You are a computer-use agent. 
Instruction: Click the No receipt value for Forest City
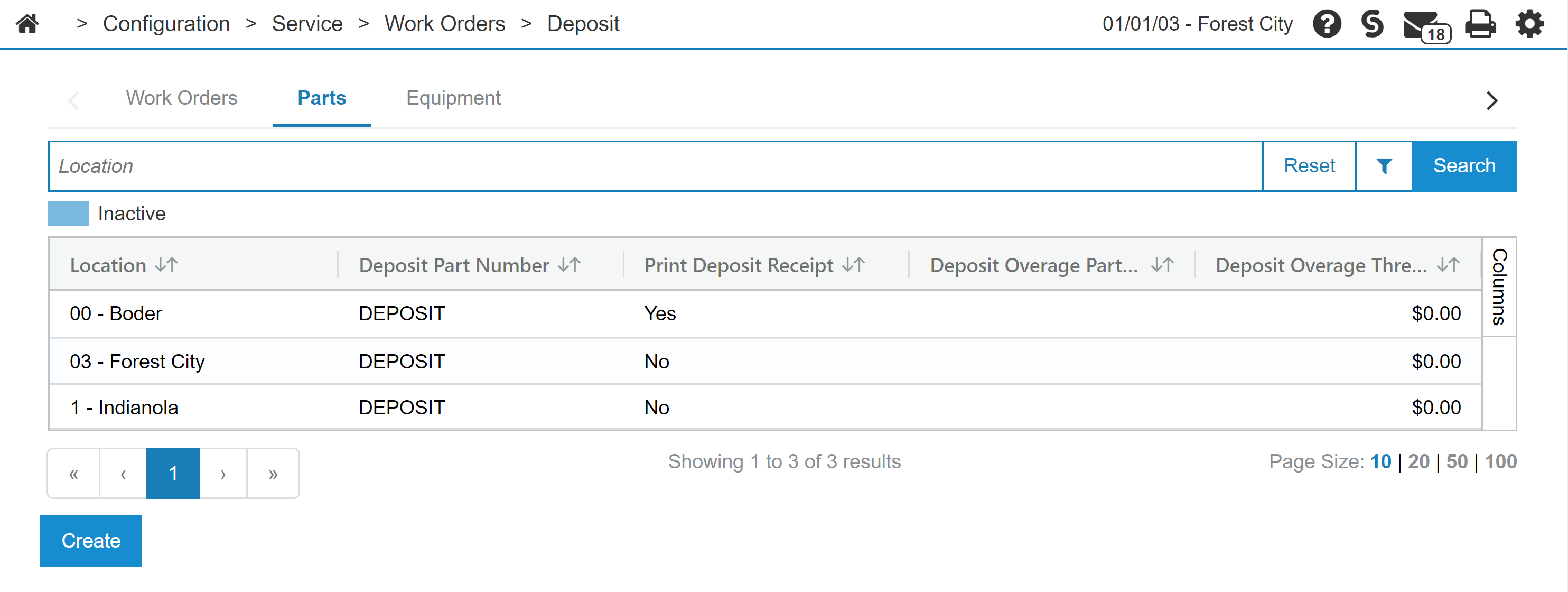[657, 362]
